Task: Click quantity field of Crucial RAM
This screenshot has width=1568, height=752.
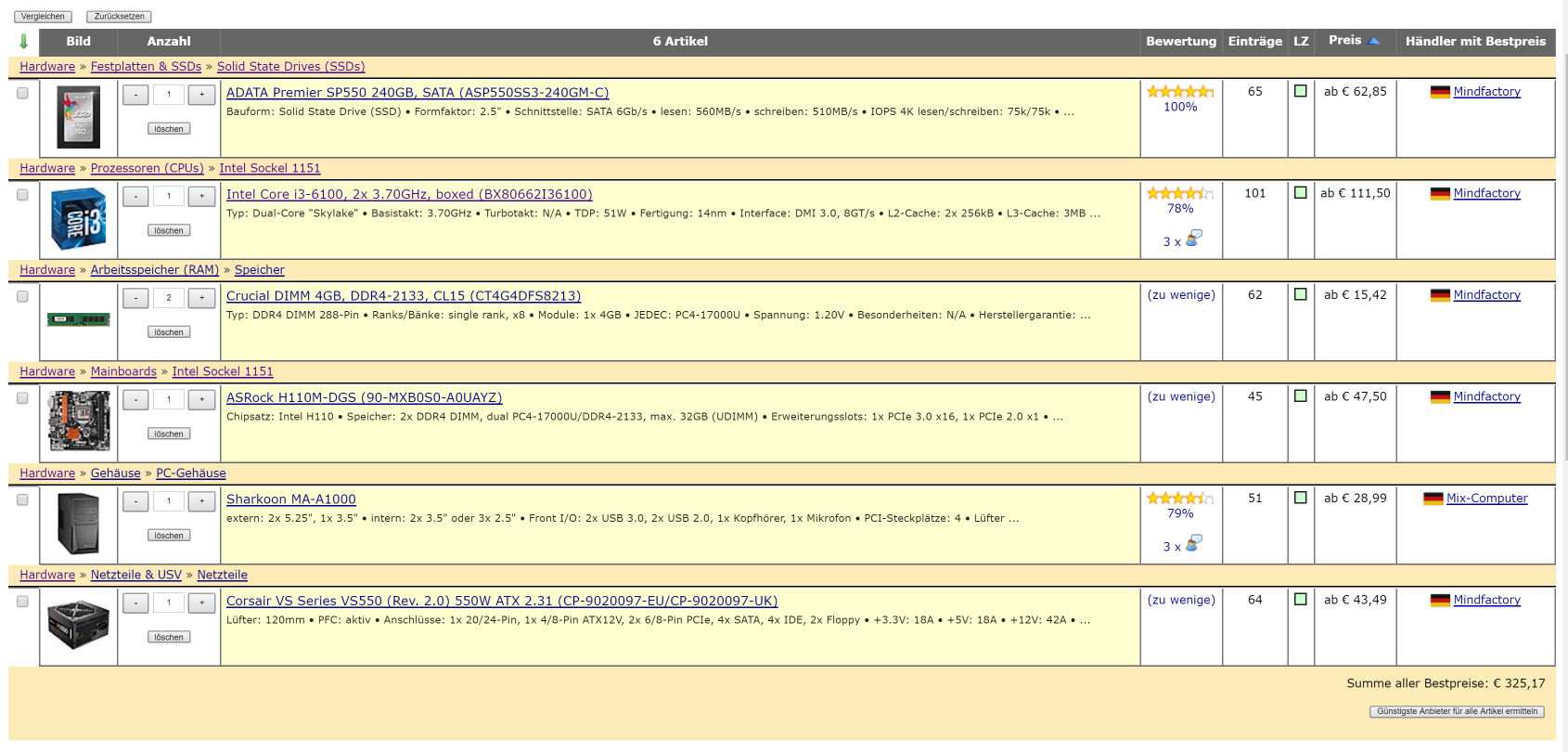Action: [169, 298]
